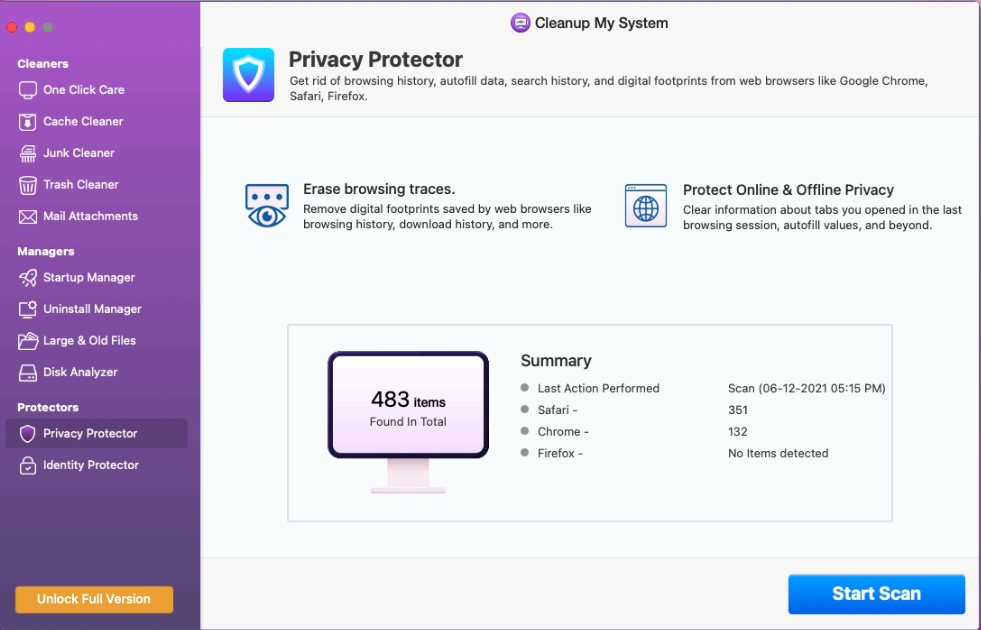Click the Trash Cleaner bin icon
This screenshot has width=981, height=630.
(x=28, y=185)
